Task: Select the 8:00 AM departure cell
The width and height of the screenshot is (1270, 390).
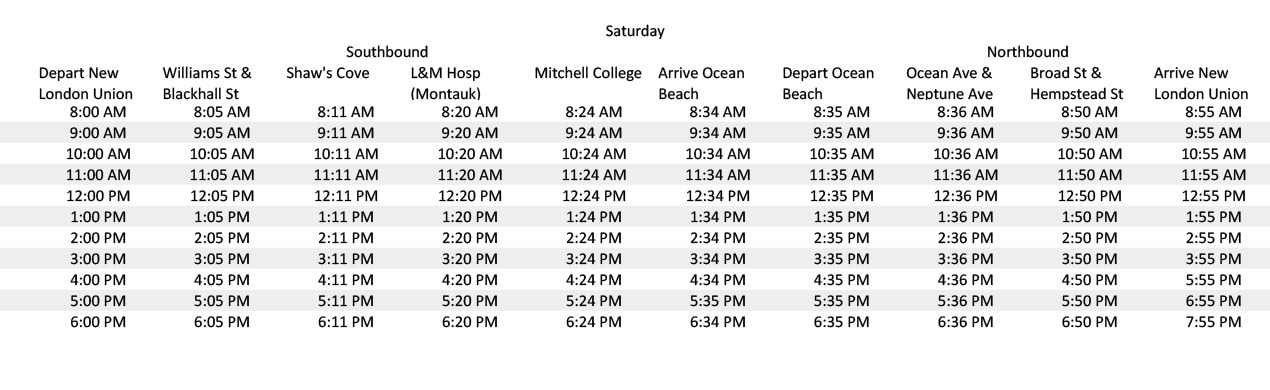Action: pos(98,112)
